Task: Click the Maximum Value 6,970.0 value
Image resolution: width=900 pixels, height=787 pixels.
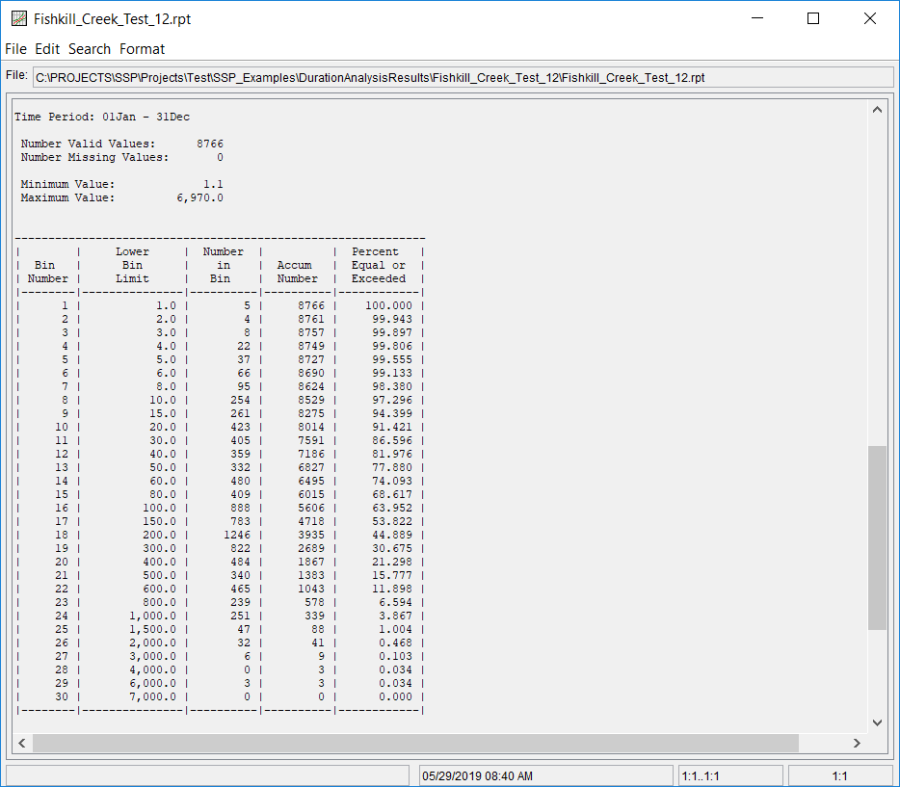Action: 200,198
